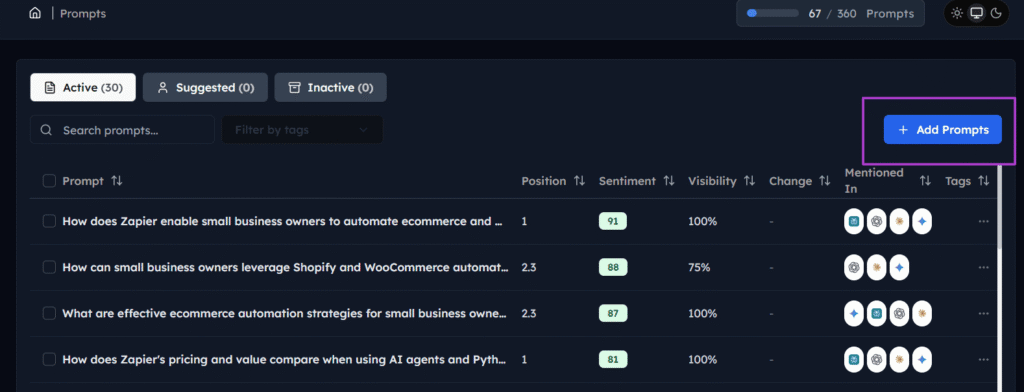Switch to the Inactive (0) tab

point(330,88)
